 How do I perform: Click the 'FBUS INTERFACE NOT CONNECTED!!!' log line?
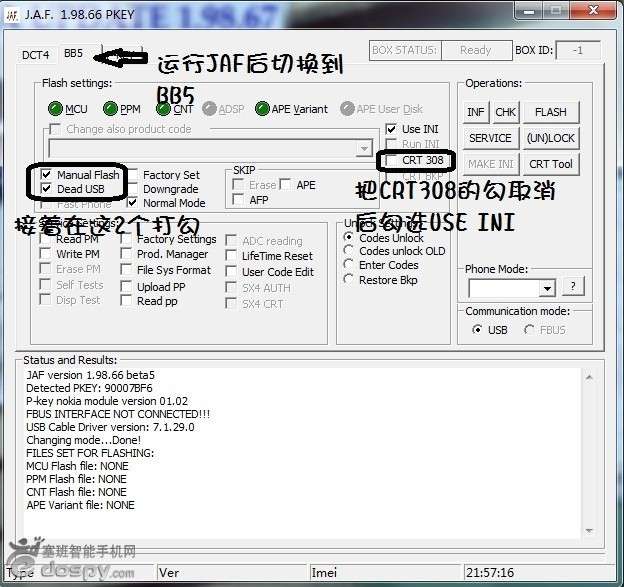pyautogui.click(x=118, y=414)
